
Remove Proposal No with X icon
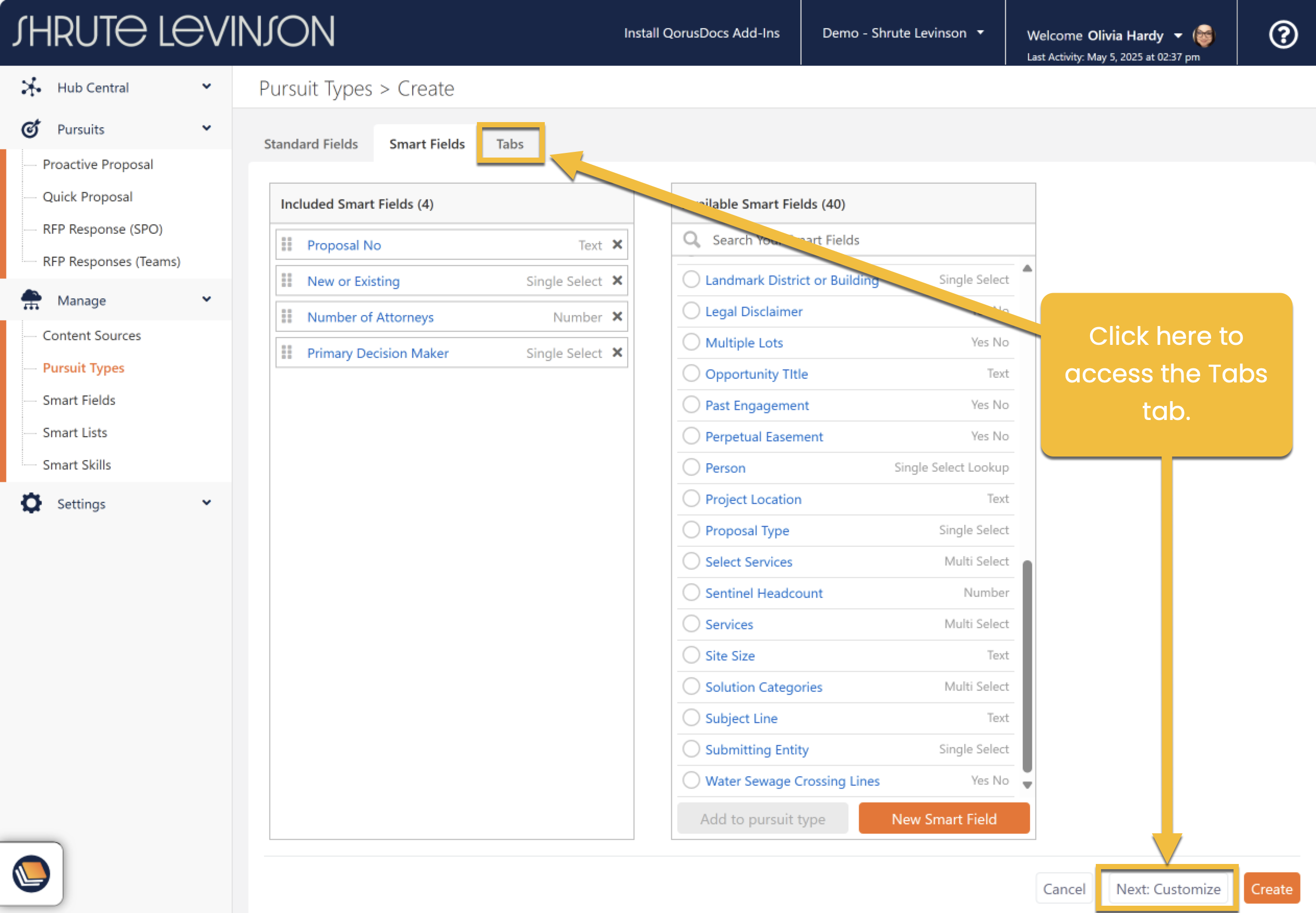point(617,245)
